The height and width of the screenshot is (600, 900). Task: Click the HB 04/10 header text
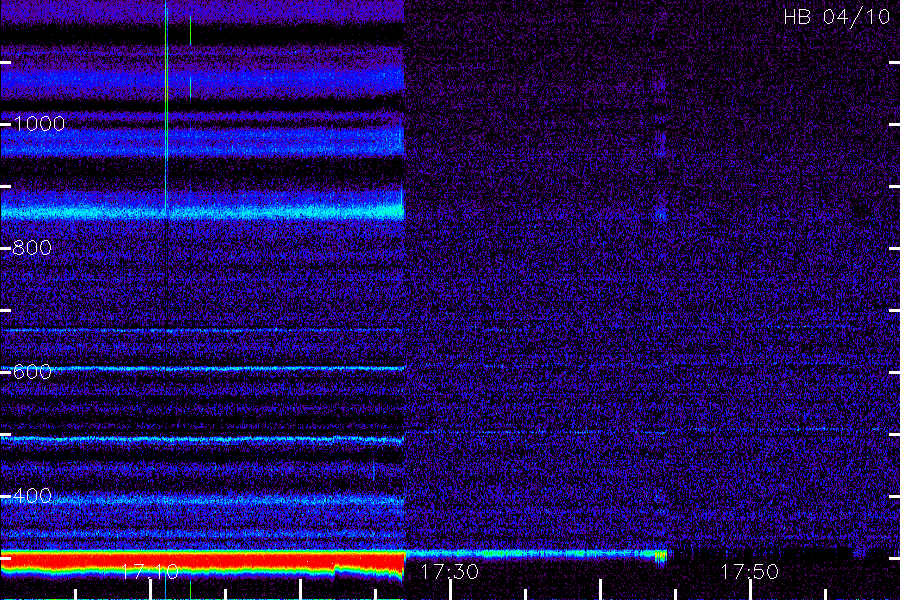tap(836, 17)
